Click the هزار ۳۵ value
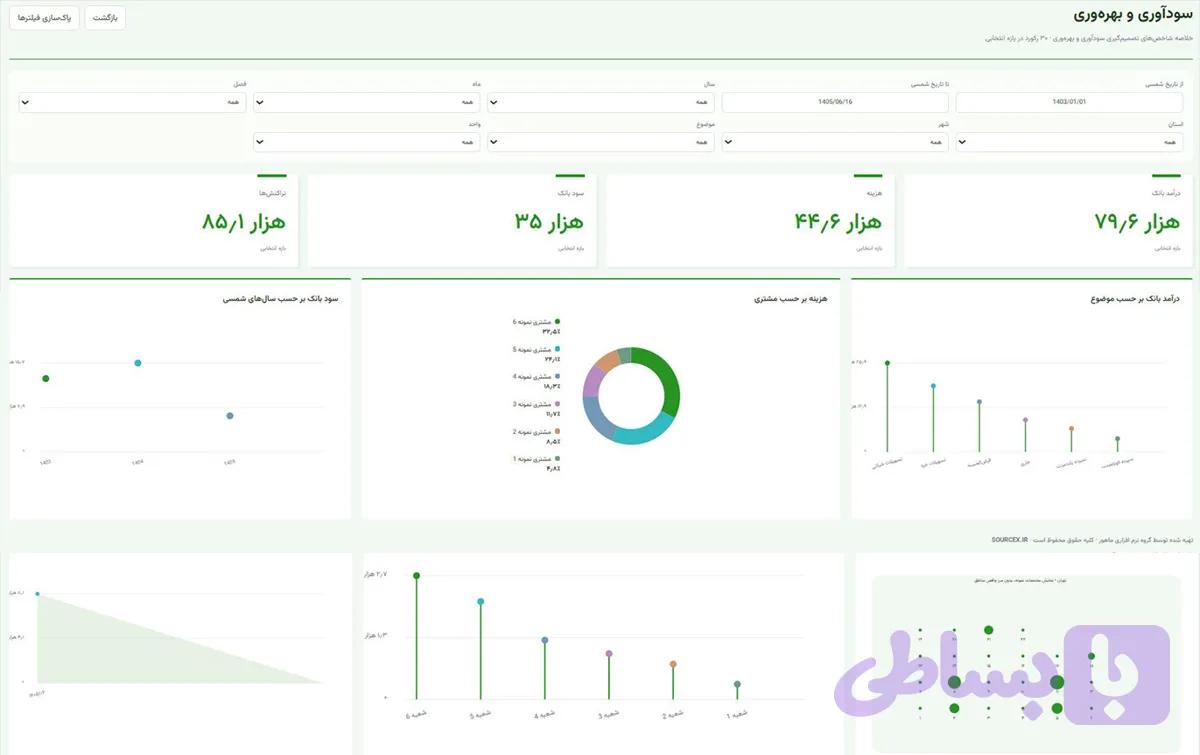Image resolution: width=1200 pixels, height=755 pixels. 549,222
